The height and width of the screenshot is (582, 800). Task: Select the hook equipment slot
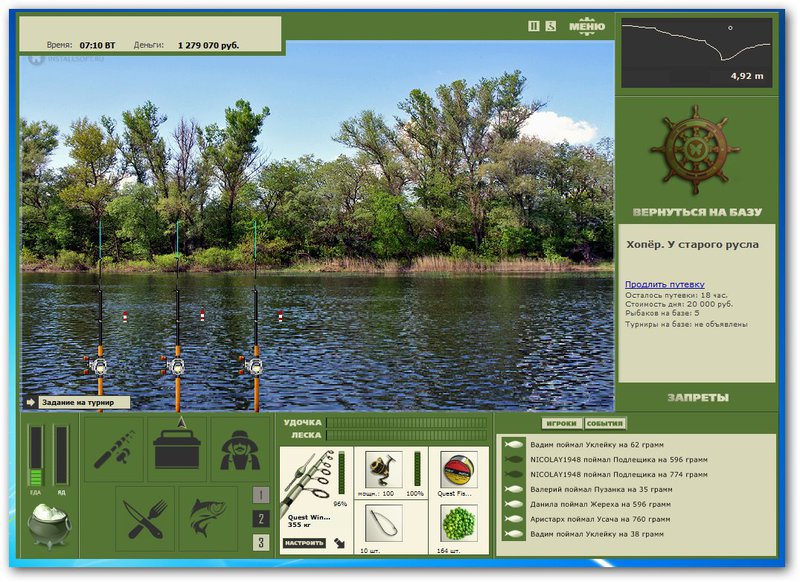pyautogui.click(x=384, y=523)
